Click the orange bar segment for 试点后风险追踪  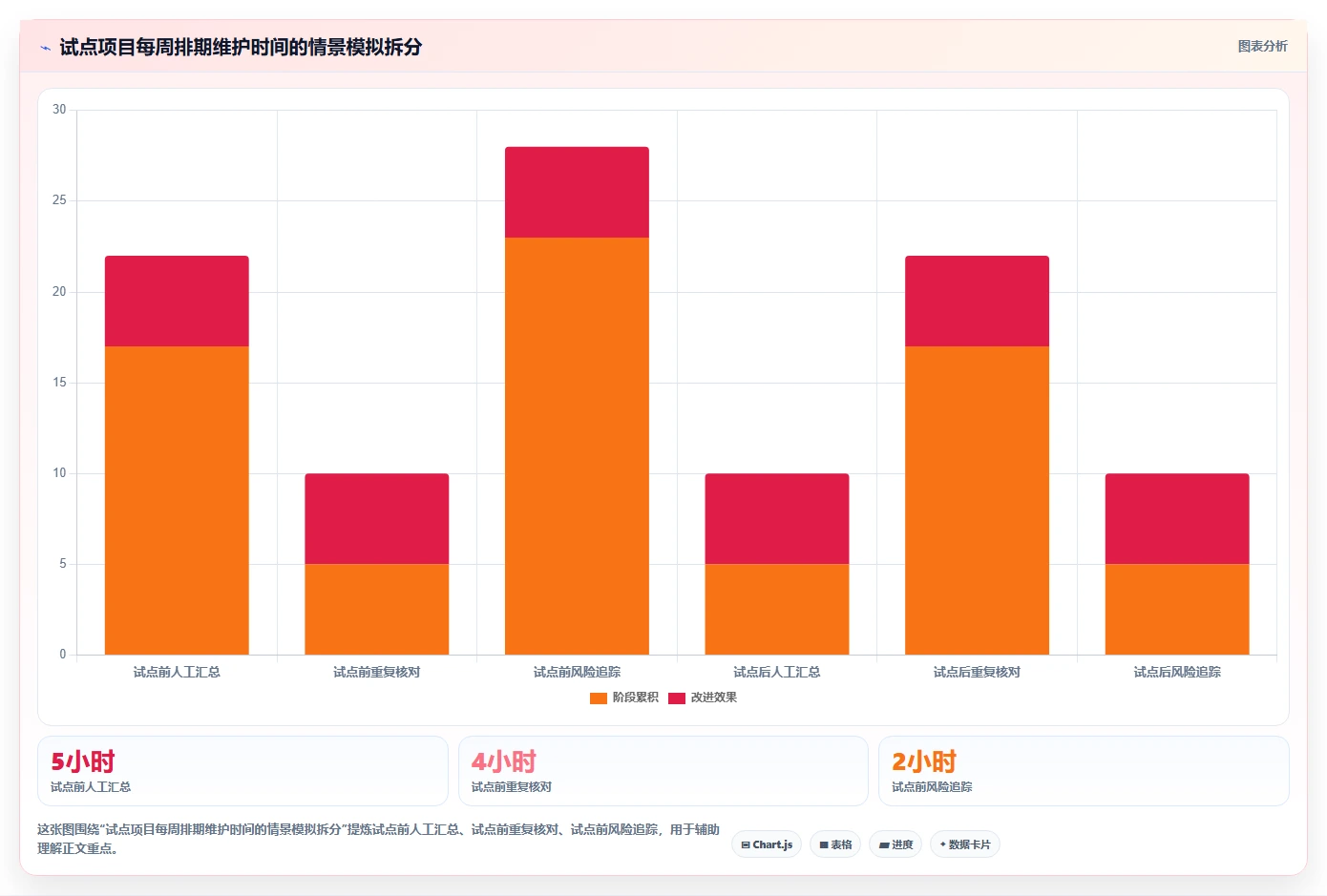click(1177, 609)
